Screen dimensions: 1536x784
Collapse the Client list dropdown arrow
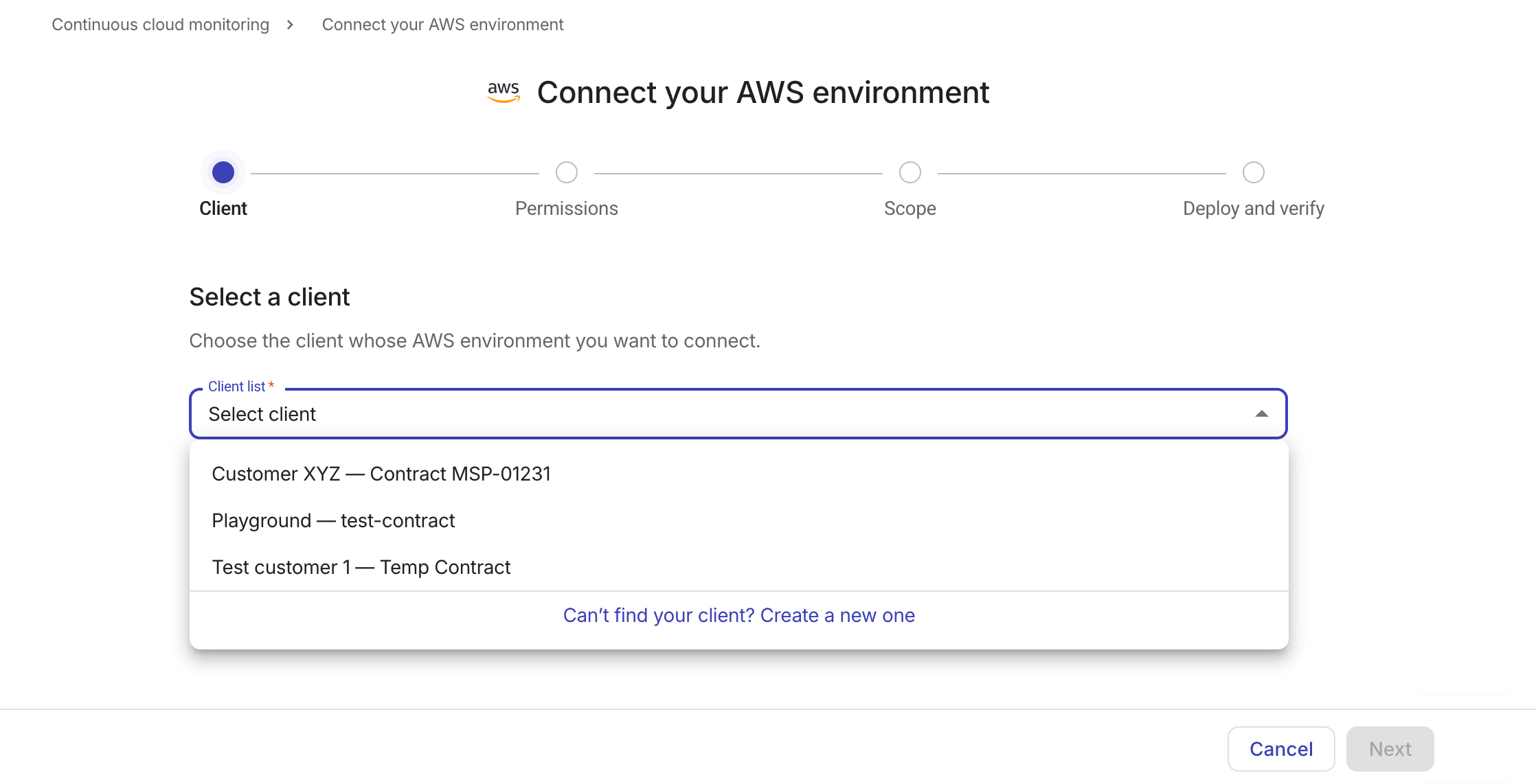point(1261,413)
